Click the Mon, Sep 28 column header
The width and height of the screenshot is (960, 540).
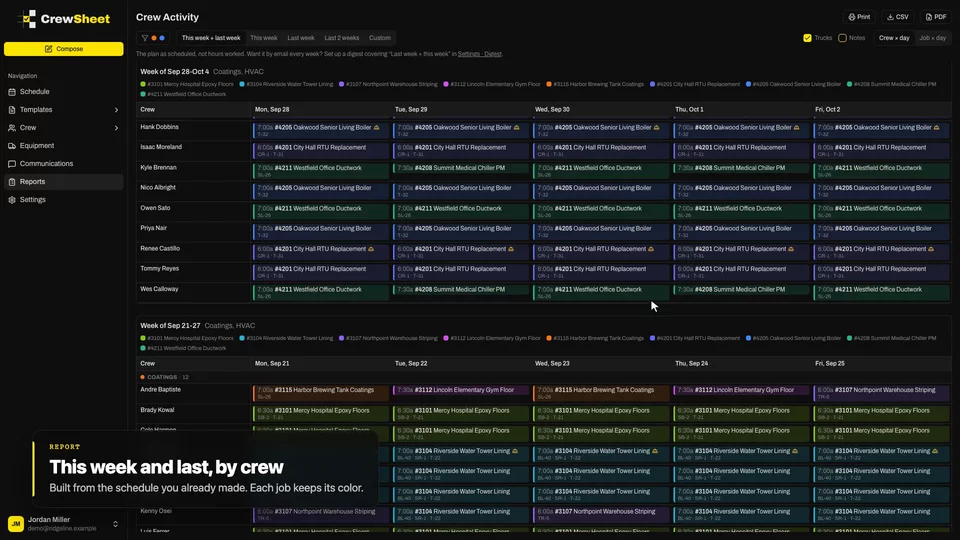pyautogui.click(x=272, y=110)
